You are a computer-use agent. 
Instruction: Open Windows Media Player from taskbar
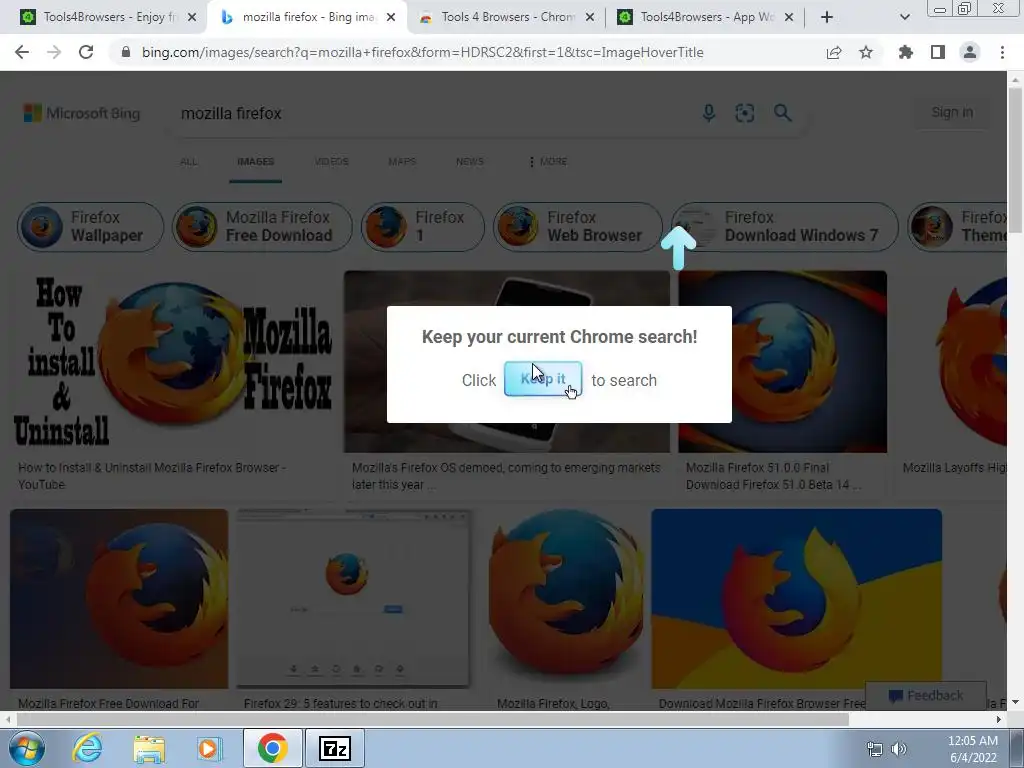pos(209,748)
